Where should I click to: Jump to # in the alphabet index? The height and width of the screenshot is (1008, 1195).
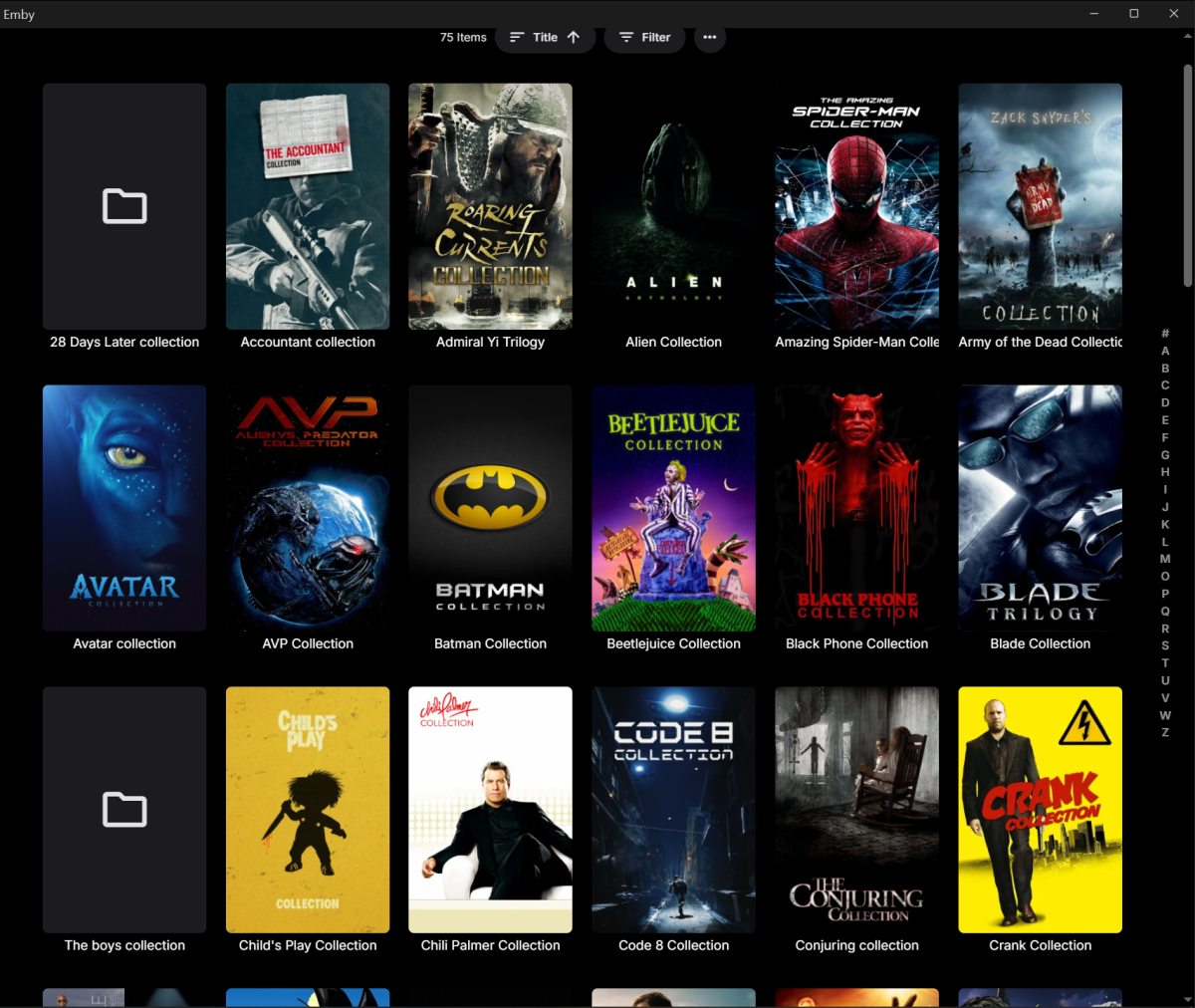click(1165, 334)
